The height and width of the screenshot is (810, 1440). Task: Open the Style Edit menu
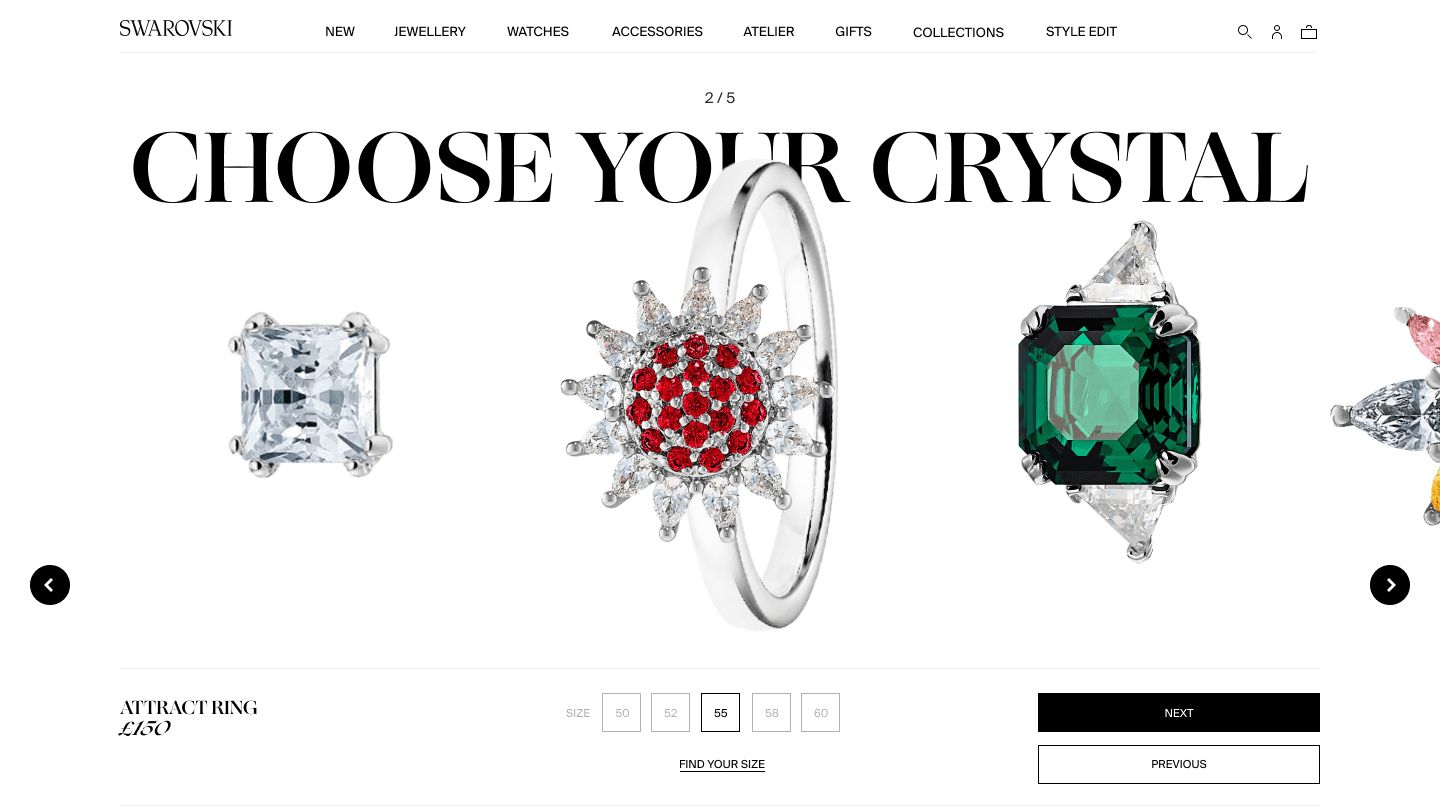coord(1081,32)
